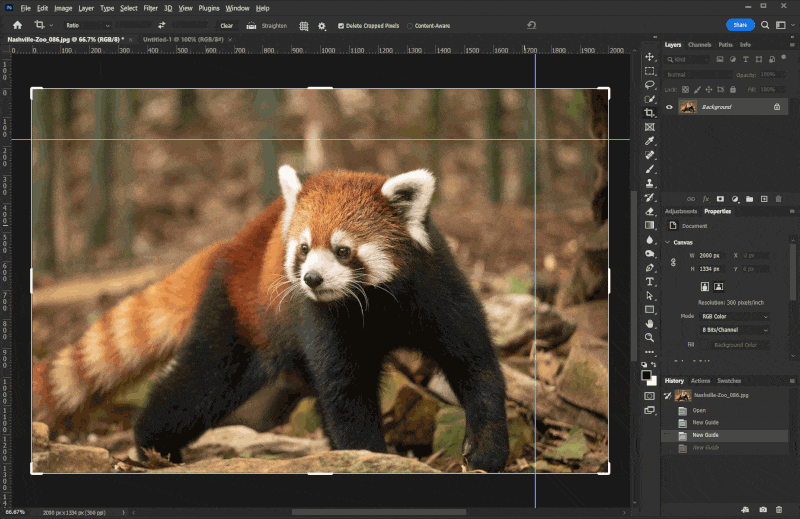Hide the Background layer eye icon
This screenshot has height=519, width=800.
669,107
